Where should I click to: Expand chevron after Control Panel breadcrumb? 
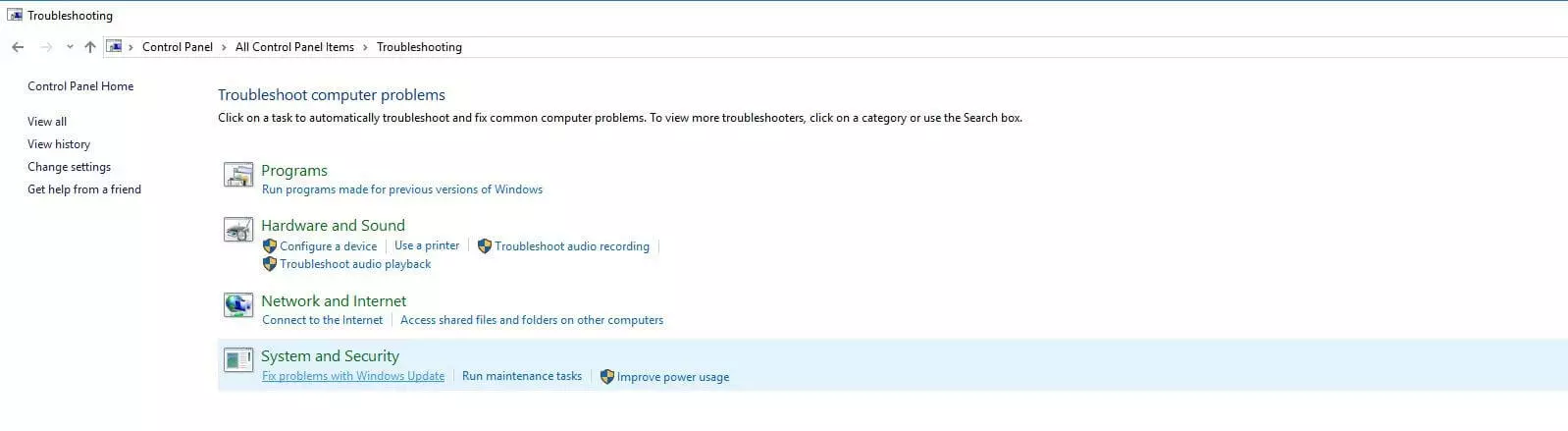click(x=224, y=47)
